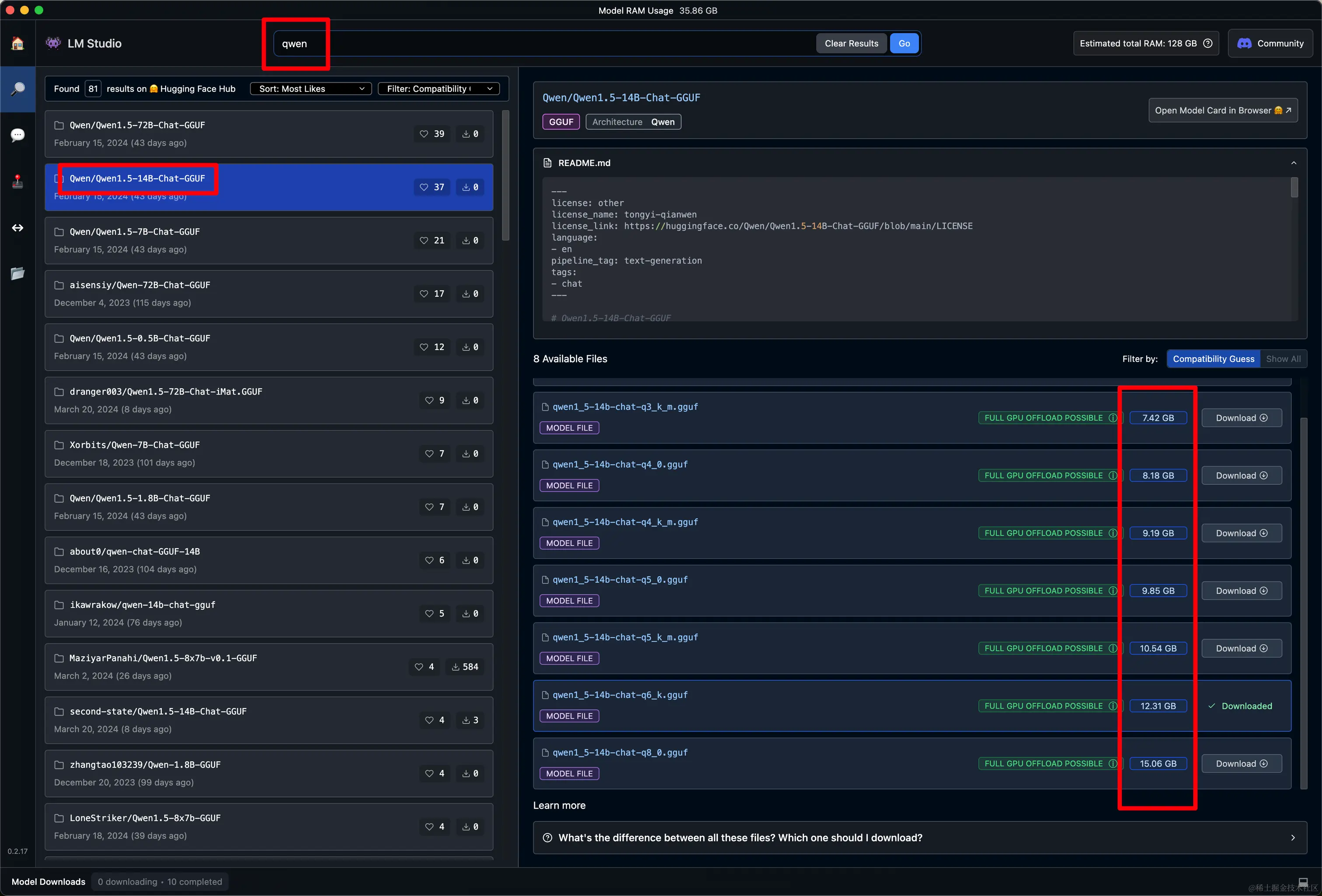
Task: Click downloads count on second-state Qwen1.5-14B
Action: 470,720
